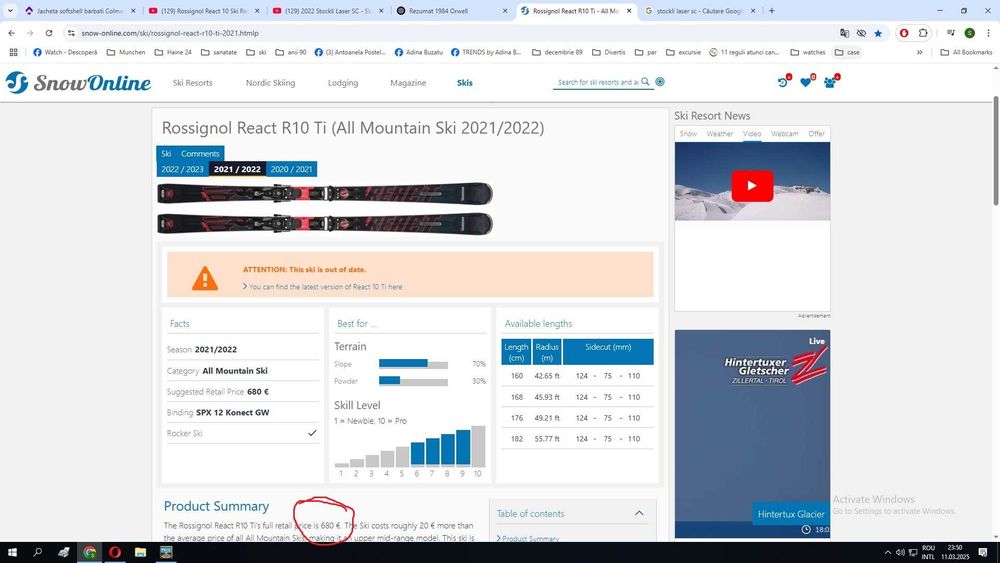Image resolution: width=1000 pixels, height=563 pixels.
Task: Click the Rossignol ski product image
Action: tap(325, 208)
